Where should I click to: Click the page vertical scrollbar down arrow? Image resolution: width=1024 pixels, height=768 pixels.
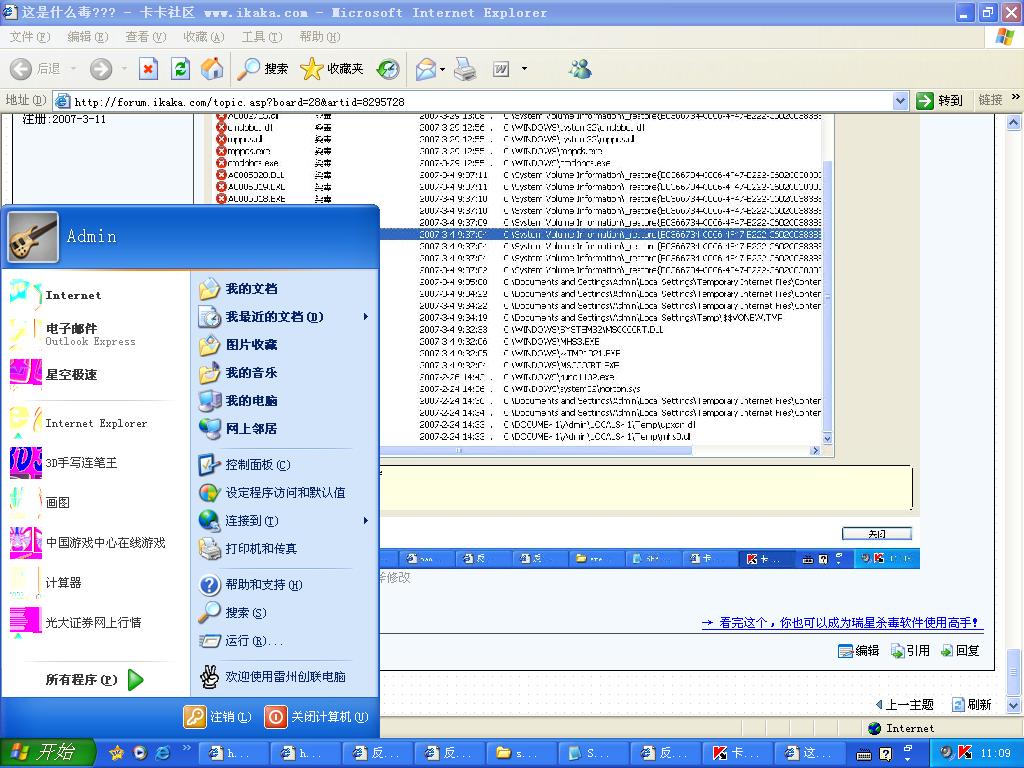[x=1015, y=707]
